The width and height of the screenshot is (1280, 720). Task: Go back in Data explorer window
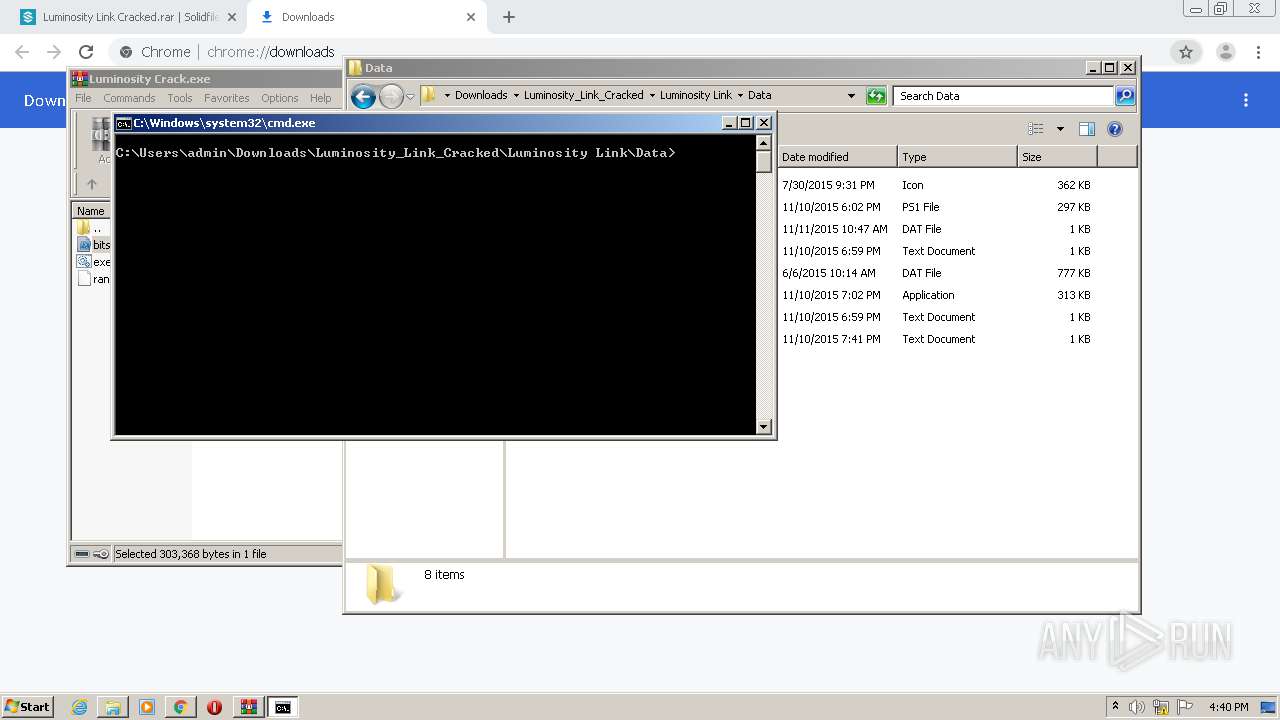(x=363, y=96)
